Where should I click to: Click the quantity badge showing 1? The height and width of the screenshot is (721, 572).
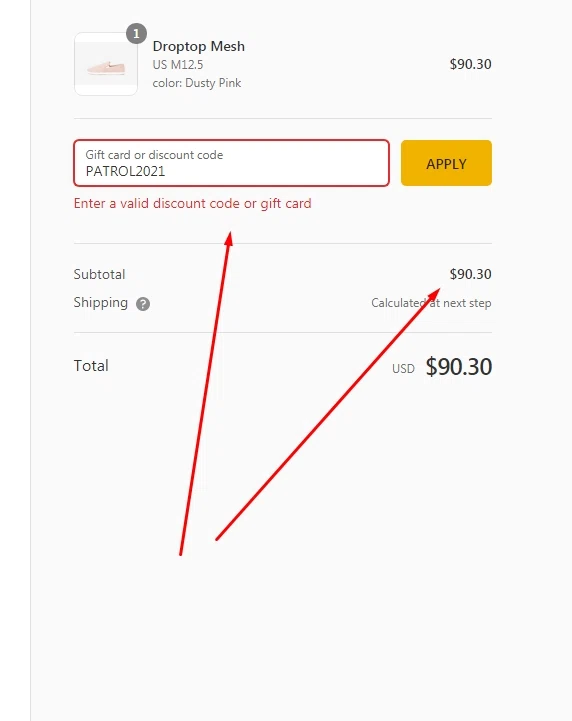pos(136,34)
